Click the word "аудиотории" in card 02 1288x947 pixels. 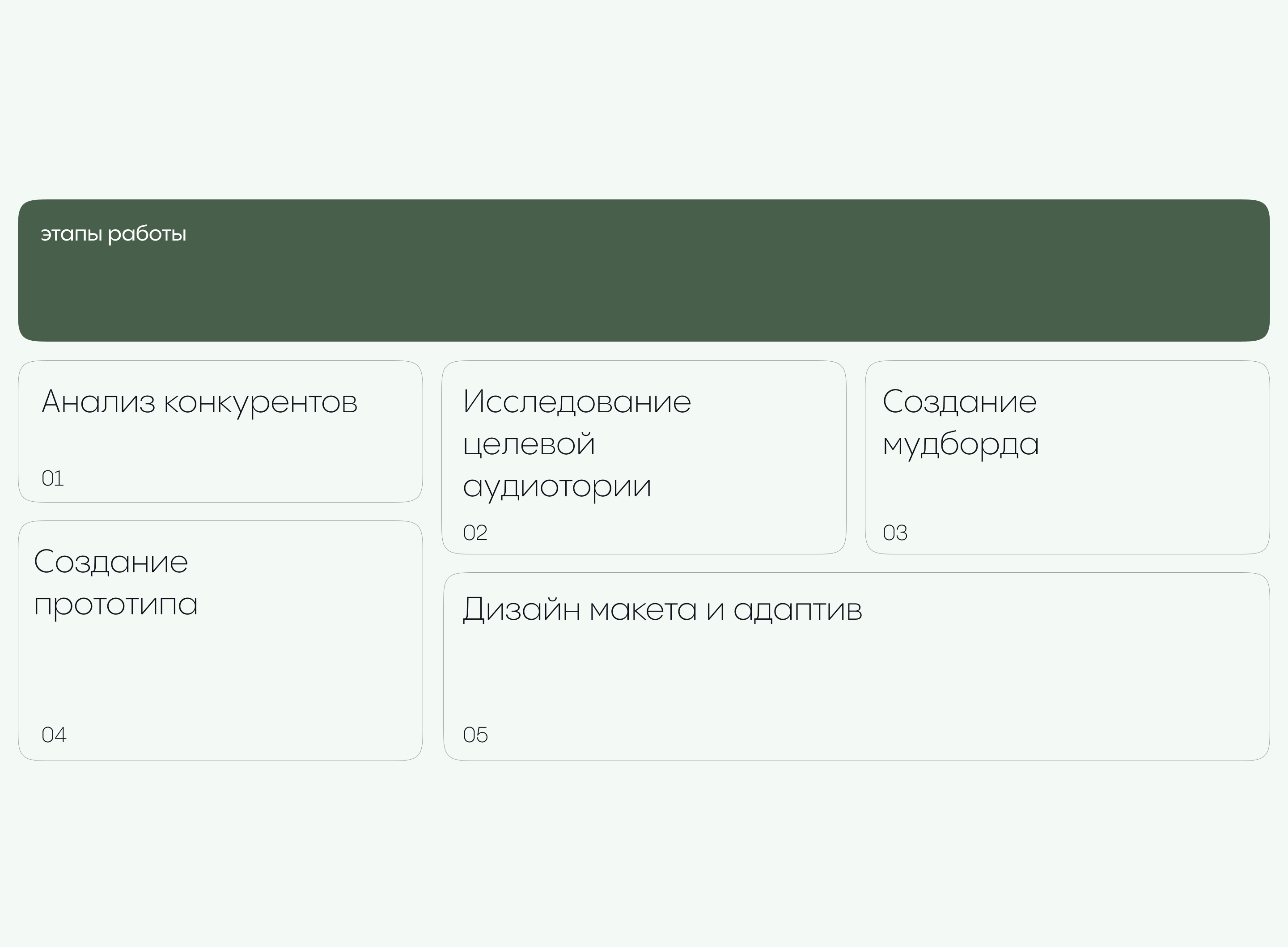[x=557, y=486]
